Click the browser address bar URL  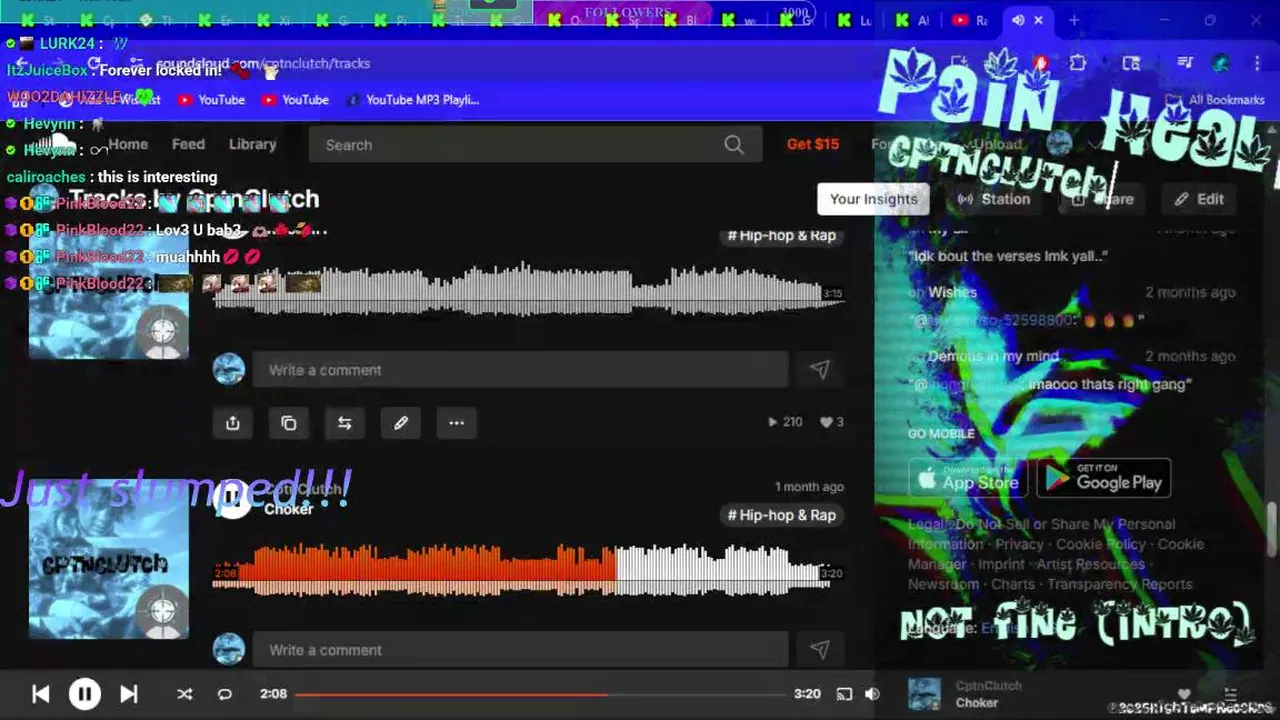point(263,63)
